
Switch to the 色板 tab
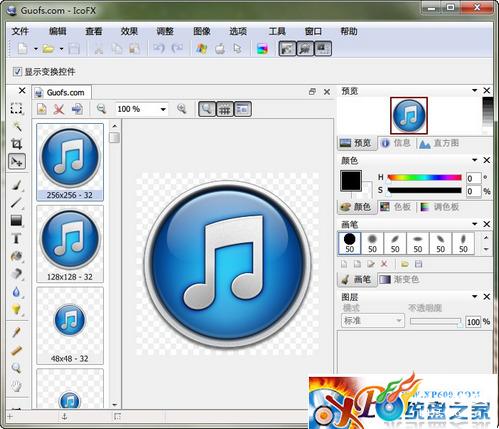coord(396,207)
